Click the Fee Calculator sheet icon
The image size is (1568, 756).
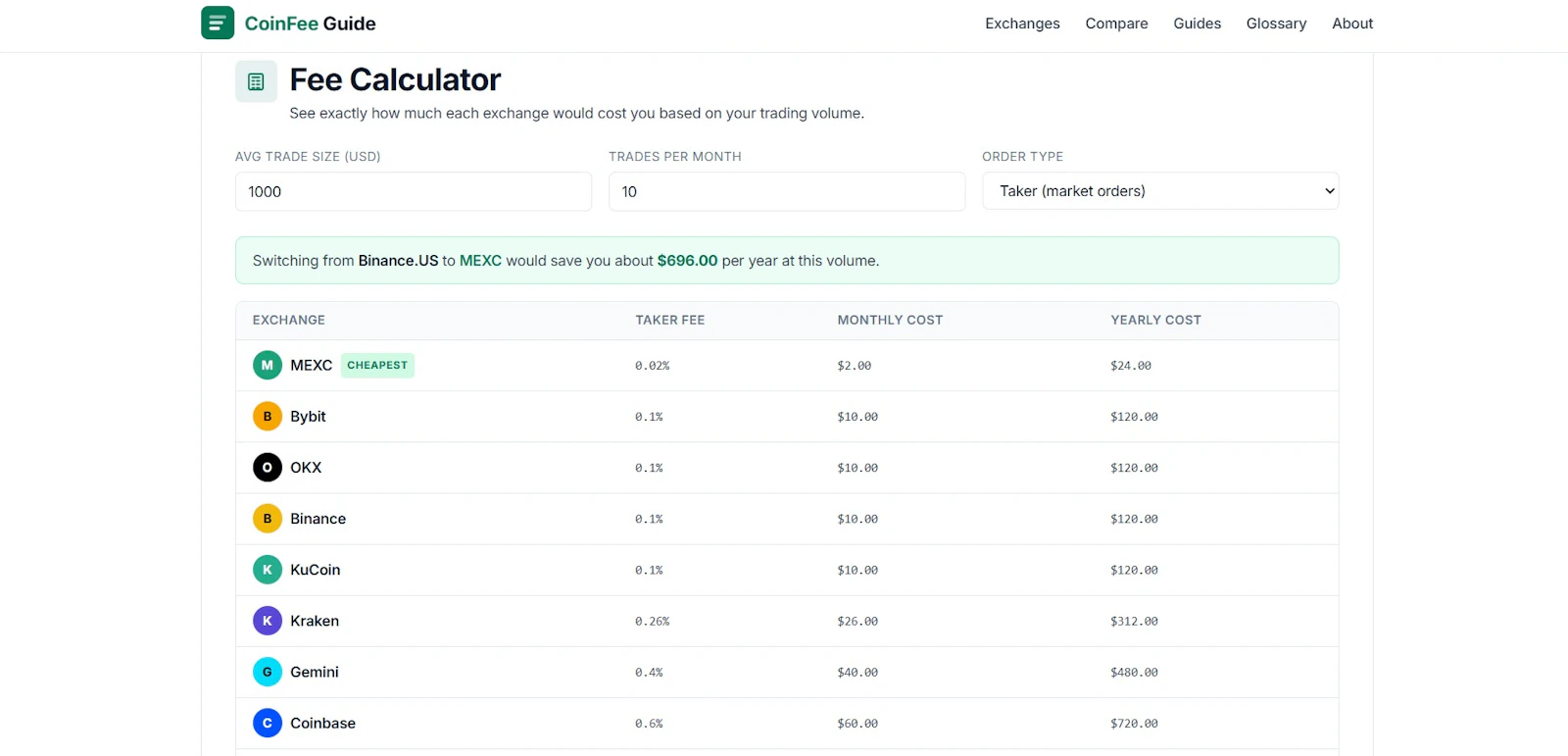click(x=256, y=81)
